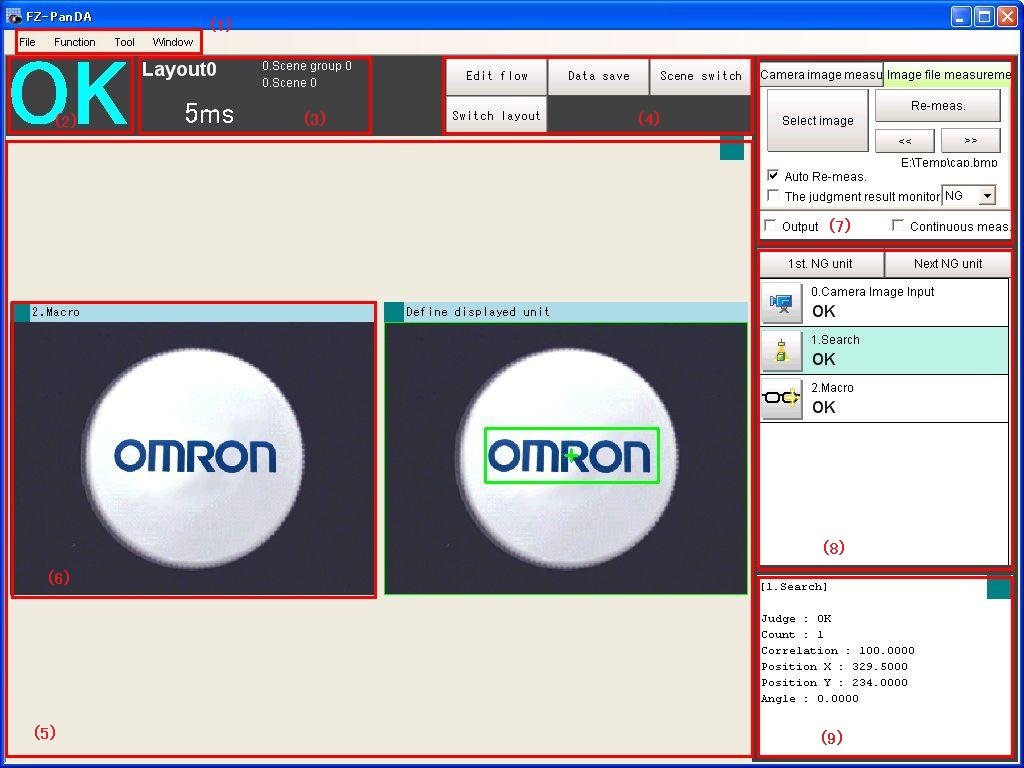The image size is (1024, 768).
Task: Switch to Camera image measurement tab
Action: 821,74
